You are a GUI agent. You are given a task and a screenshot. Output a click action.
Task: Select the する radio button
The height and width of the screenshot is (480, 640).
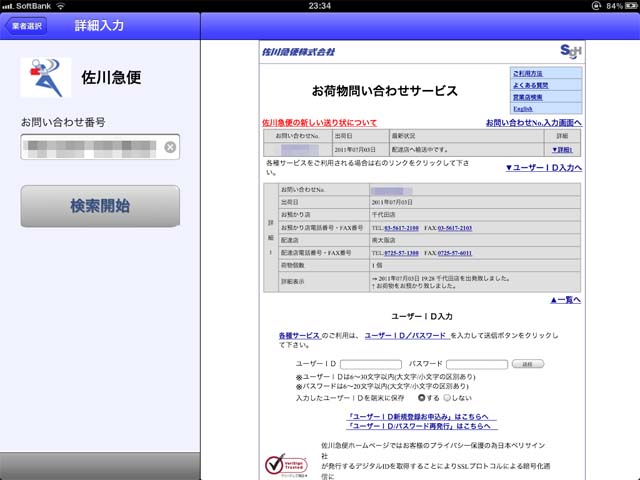(x=422, y=398)
